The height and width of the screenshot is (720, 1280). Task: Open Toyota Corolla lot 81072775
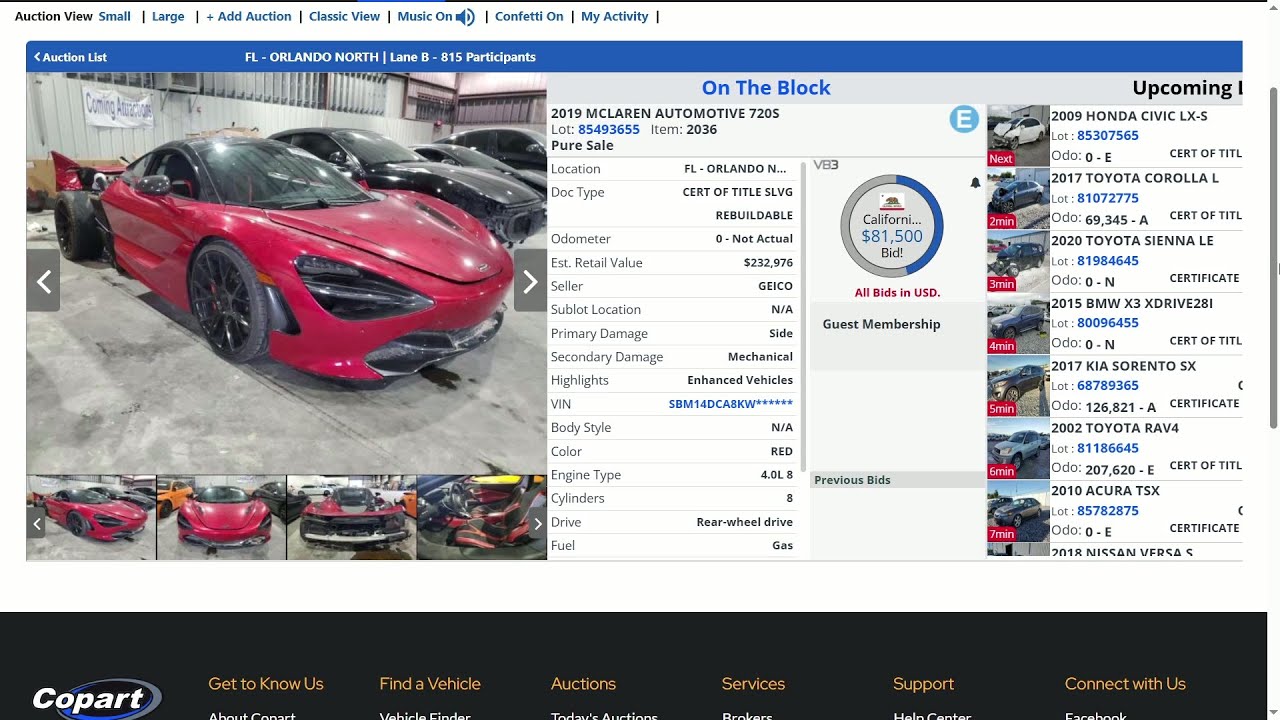1108,198
